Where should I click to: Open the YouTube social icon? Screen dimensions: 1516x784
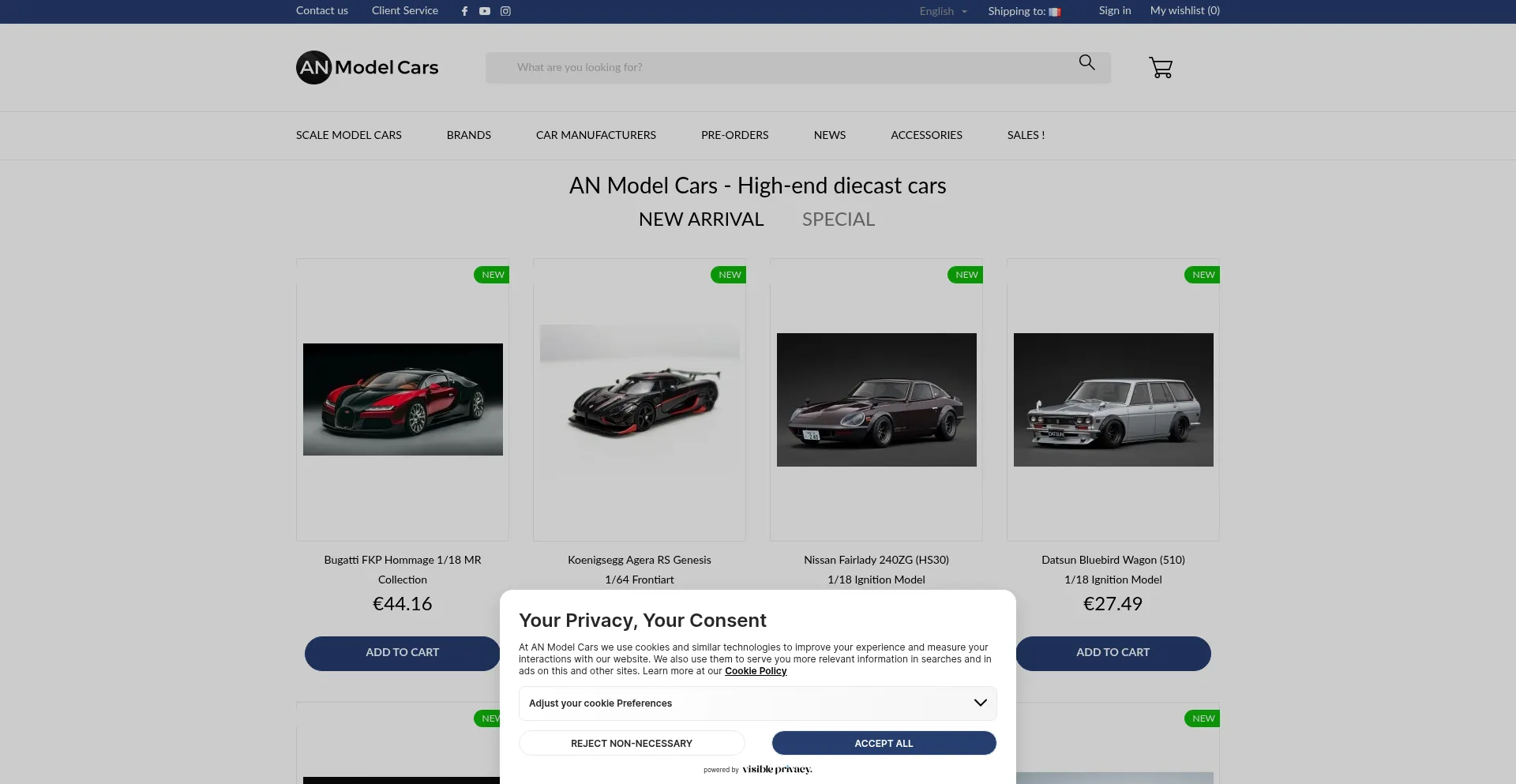[x=485, y=11]
